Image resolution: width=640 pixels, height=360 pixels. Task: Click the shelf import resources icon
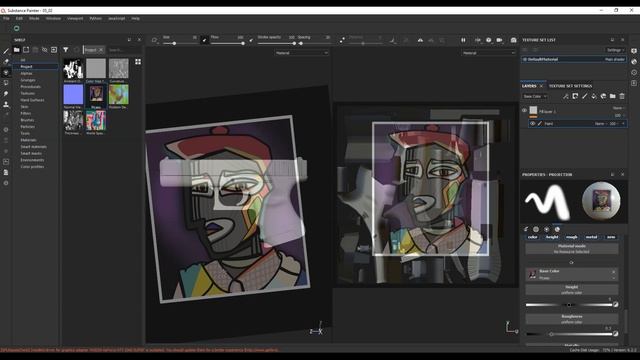[x=54, y=50]
